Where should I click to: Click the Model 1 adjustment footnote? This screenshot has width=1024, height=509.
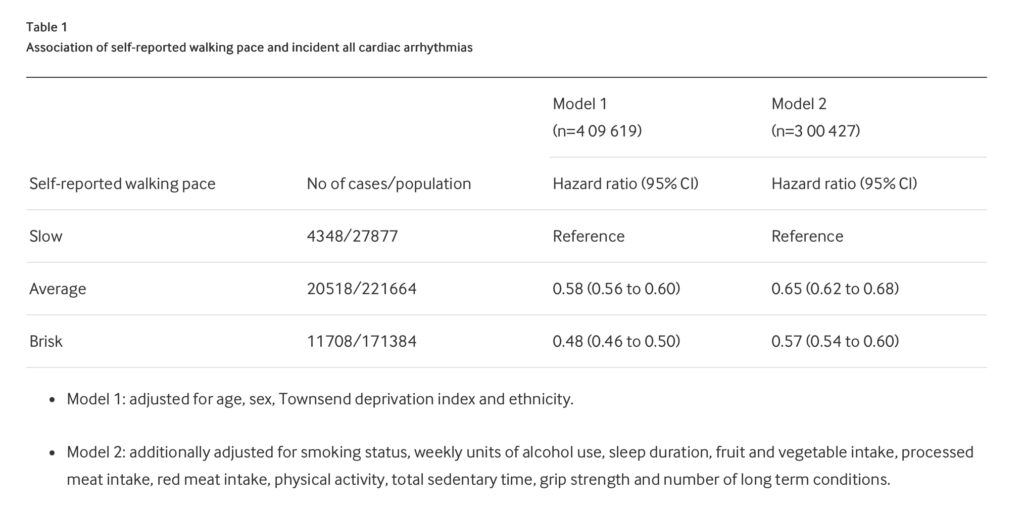tap(320, 399)
